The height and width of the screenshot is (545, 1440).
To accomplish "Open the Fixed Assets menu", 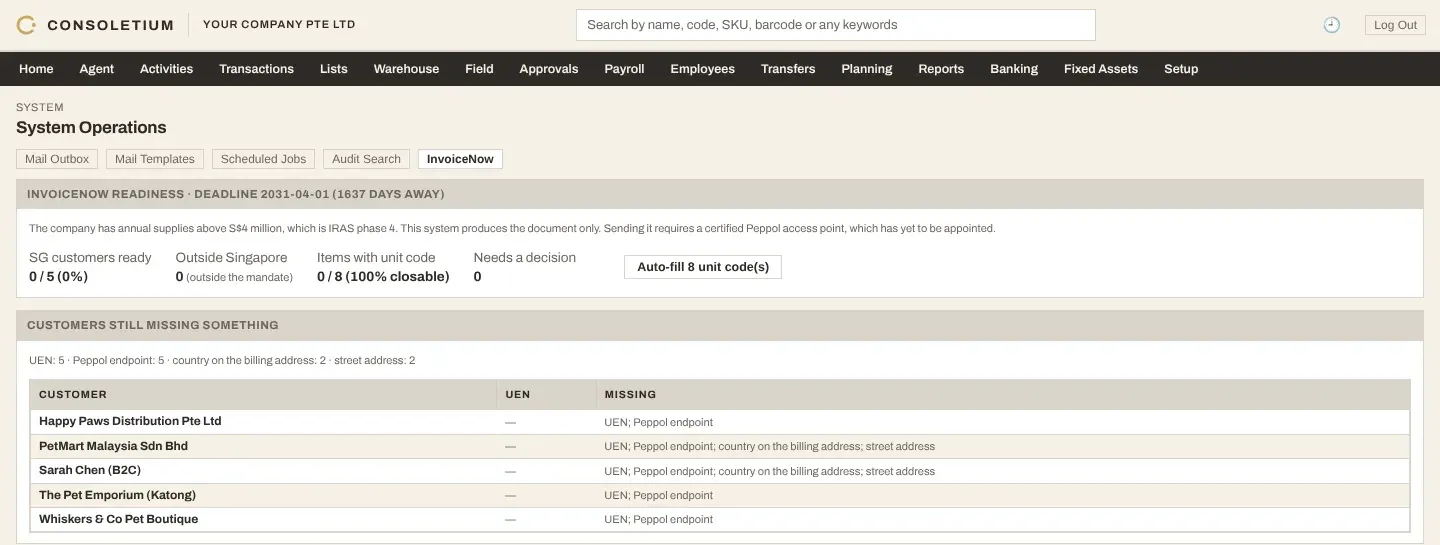I will click(1101, 69).
